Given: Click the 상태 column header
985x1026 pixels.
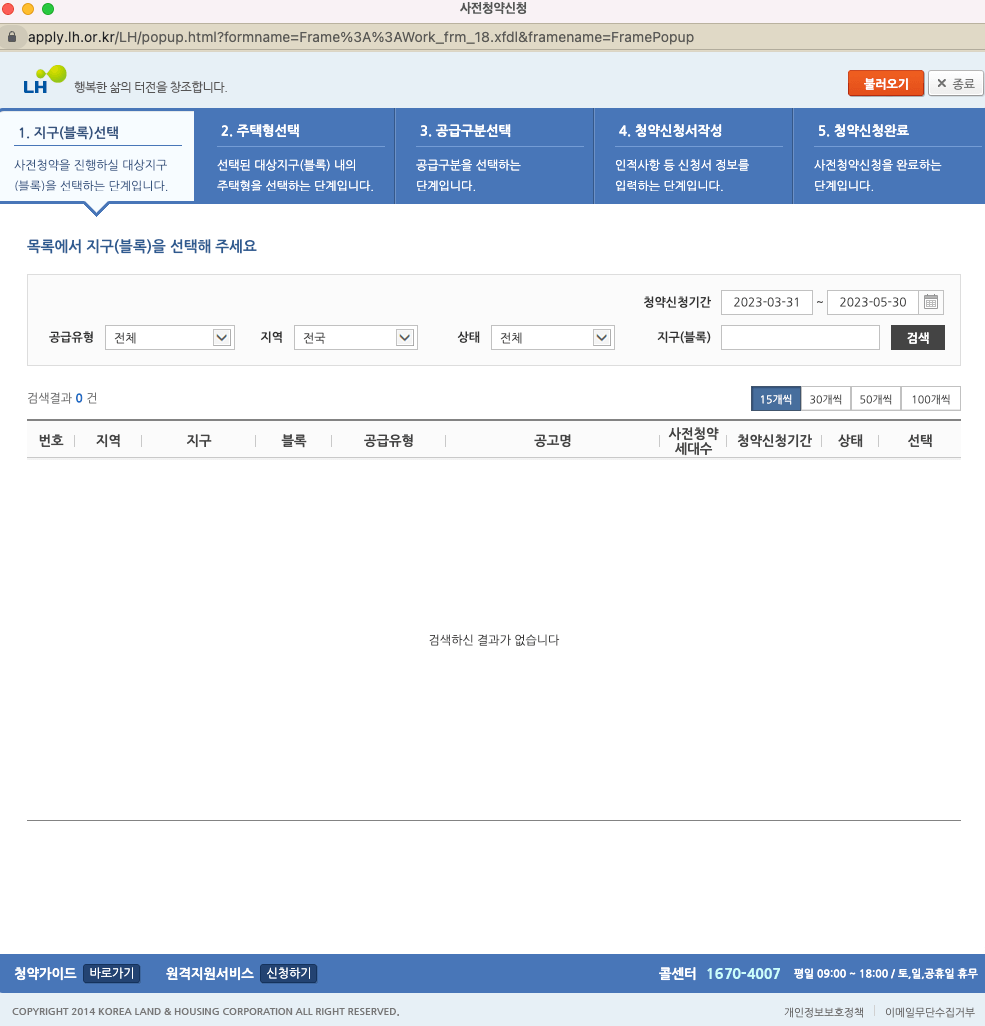Looking at the screenshot, I should [850, 440].
